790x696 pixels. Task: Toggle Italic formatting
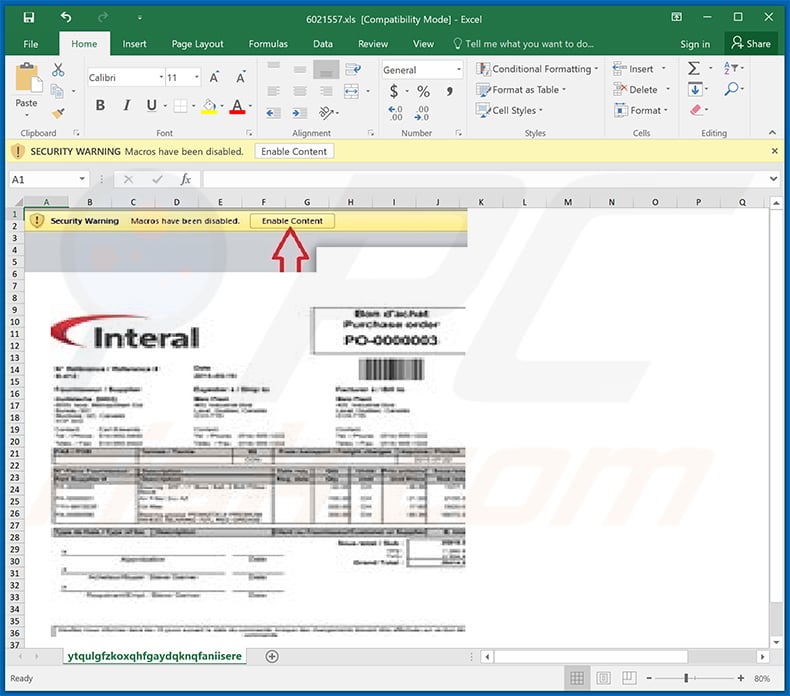click(126, 105)
